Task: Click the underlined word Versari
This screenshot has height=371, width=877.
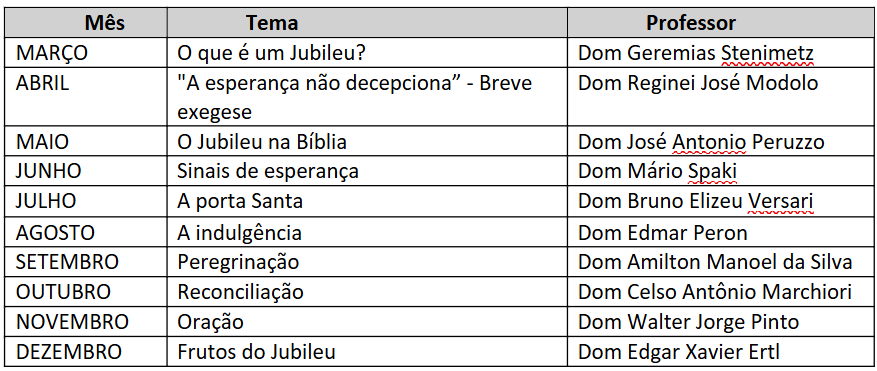Action: [x=780, y=201]
